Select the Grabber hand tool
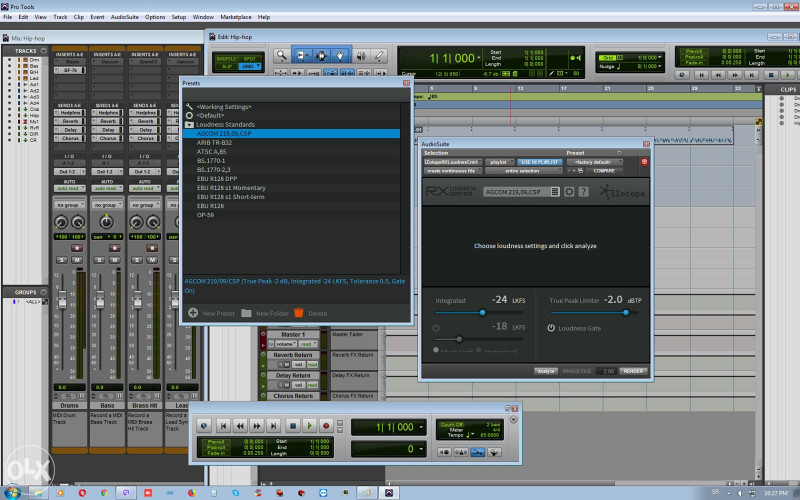800x500 pixels. 340,55
